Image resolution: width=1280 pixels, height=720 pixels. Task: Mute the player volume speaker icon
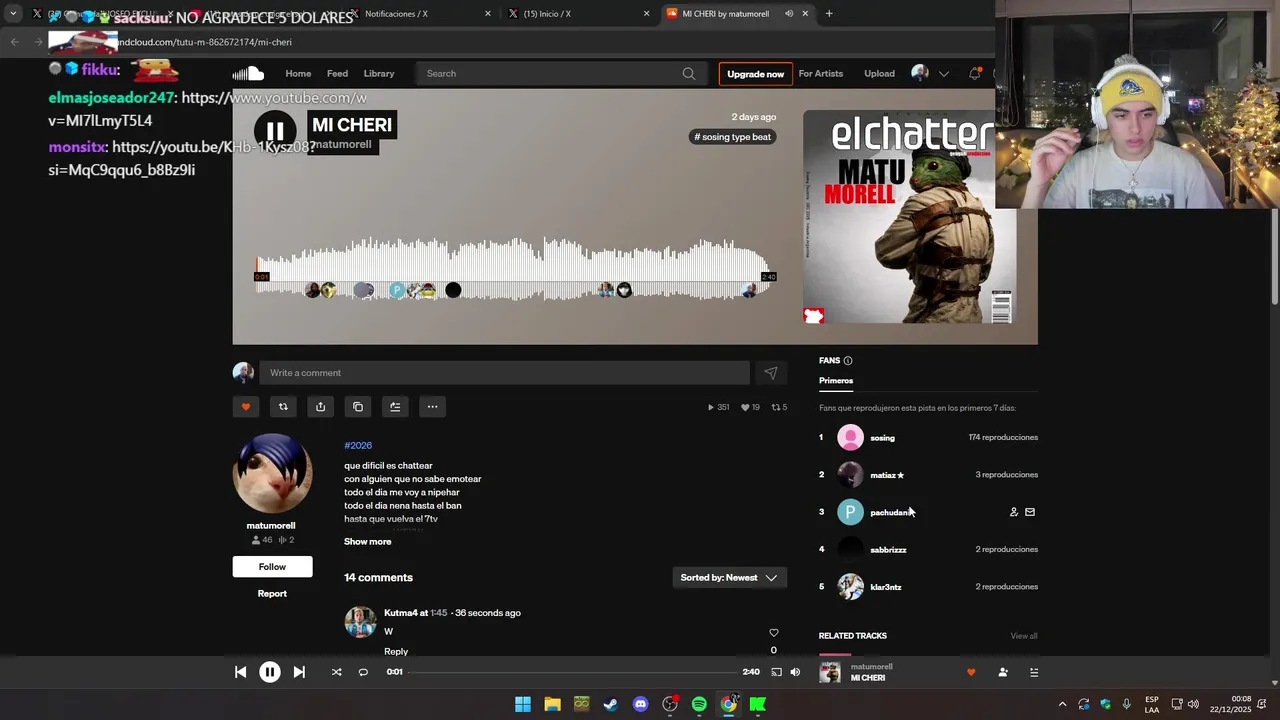pyautogui.click(x=795, y=672)
